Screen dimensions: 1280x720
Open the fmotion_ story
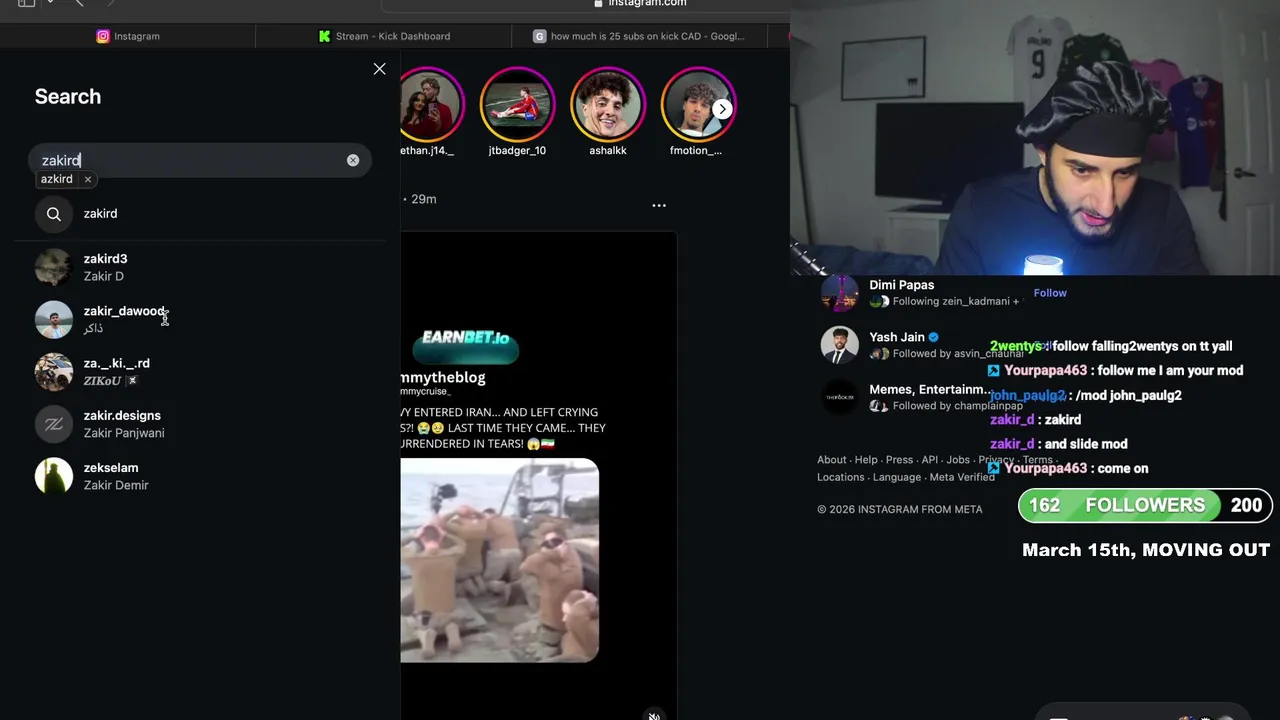pyautogui.click(x=696, y=105)
